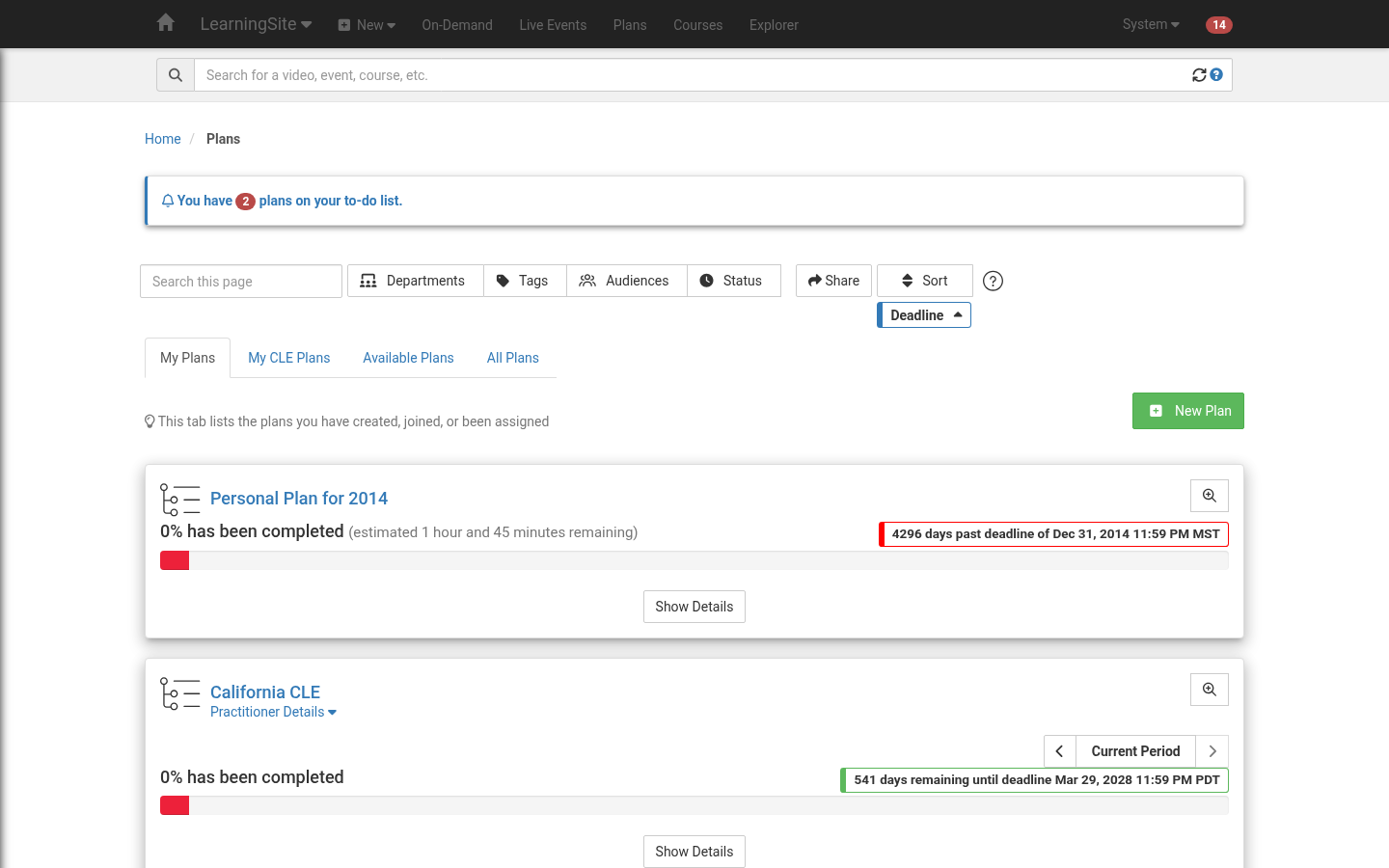The width and height of the screenshot is (1389, 868).
Task: Click the red 2 plans badge
Action: tap(246, 201)
